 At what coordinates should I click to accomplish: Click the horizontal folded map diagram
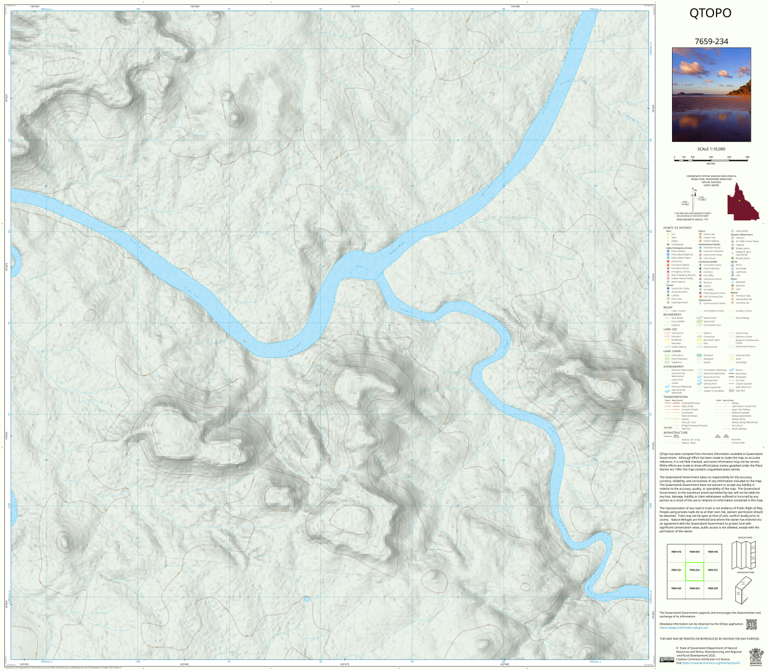click(744, 590)
